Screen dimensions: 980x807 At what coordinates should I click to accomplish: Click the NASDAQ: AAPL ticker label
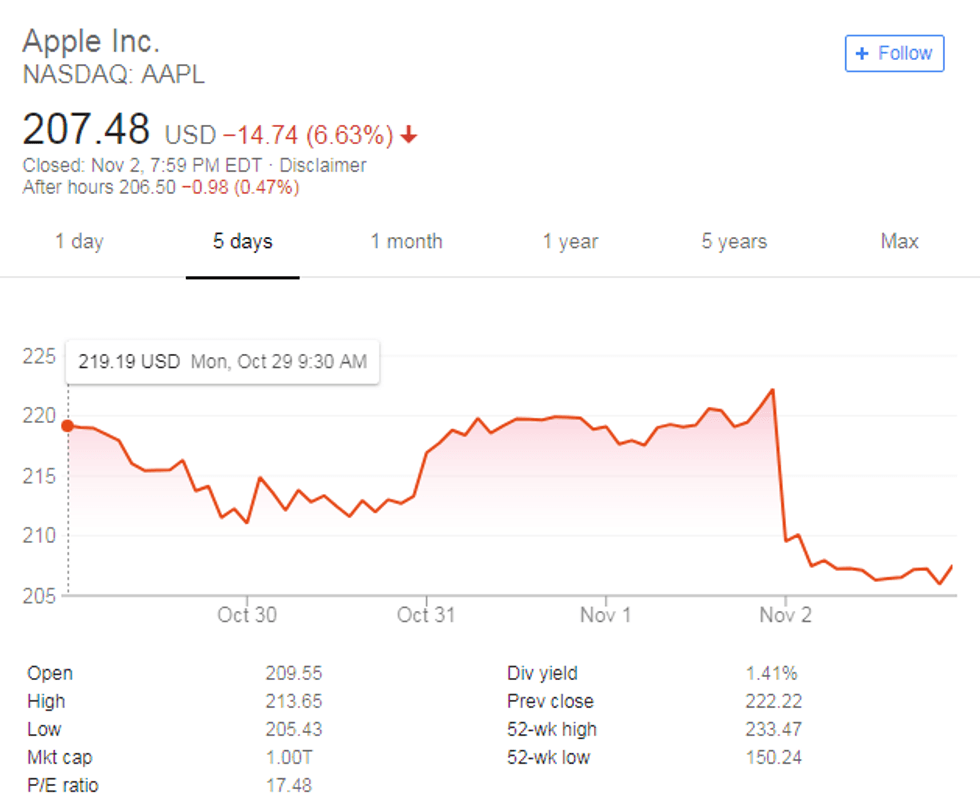coord(112,74)
